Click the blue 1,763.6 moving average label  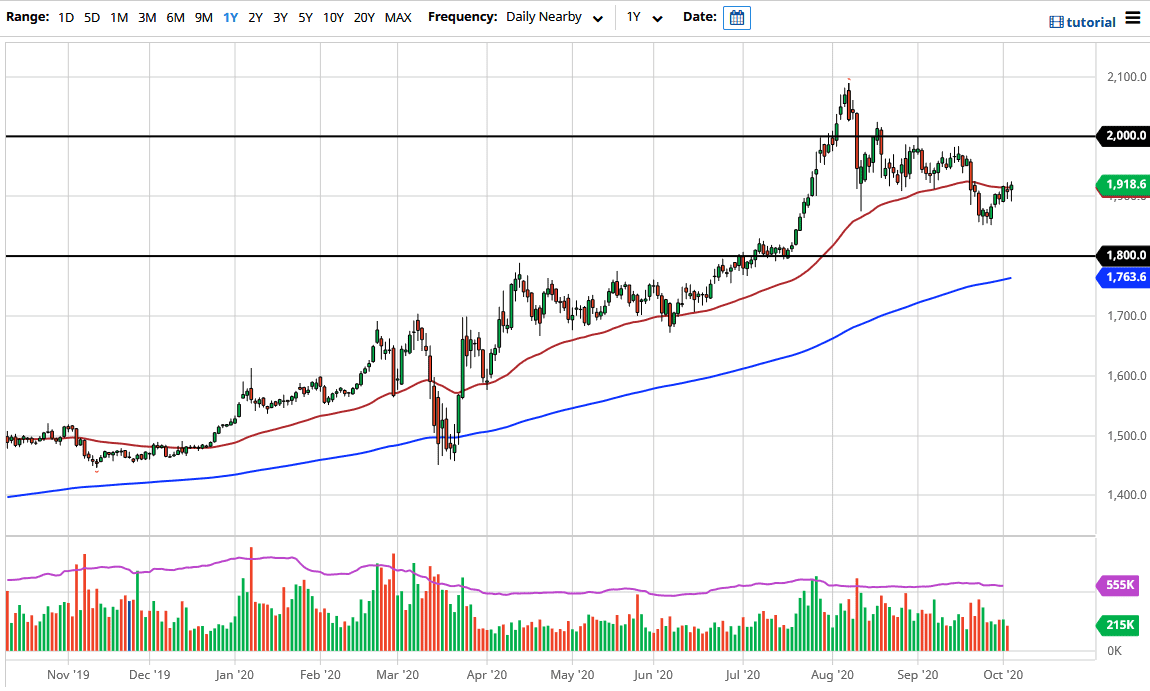pos(1123,277)
